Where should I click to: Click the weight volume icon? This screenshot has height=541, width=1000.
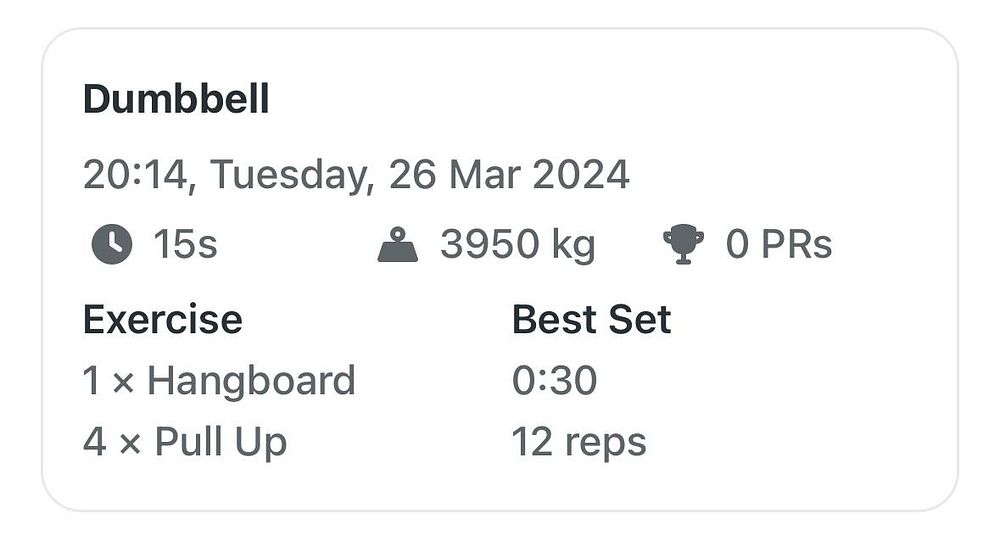[398, 244]
